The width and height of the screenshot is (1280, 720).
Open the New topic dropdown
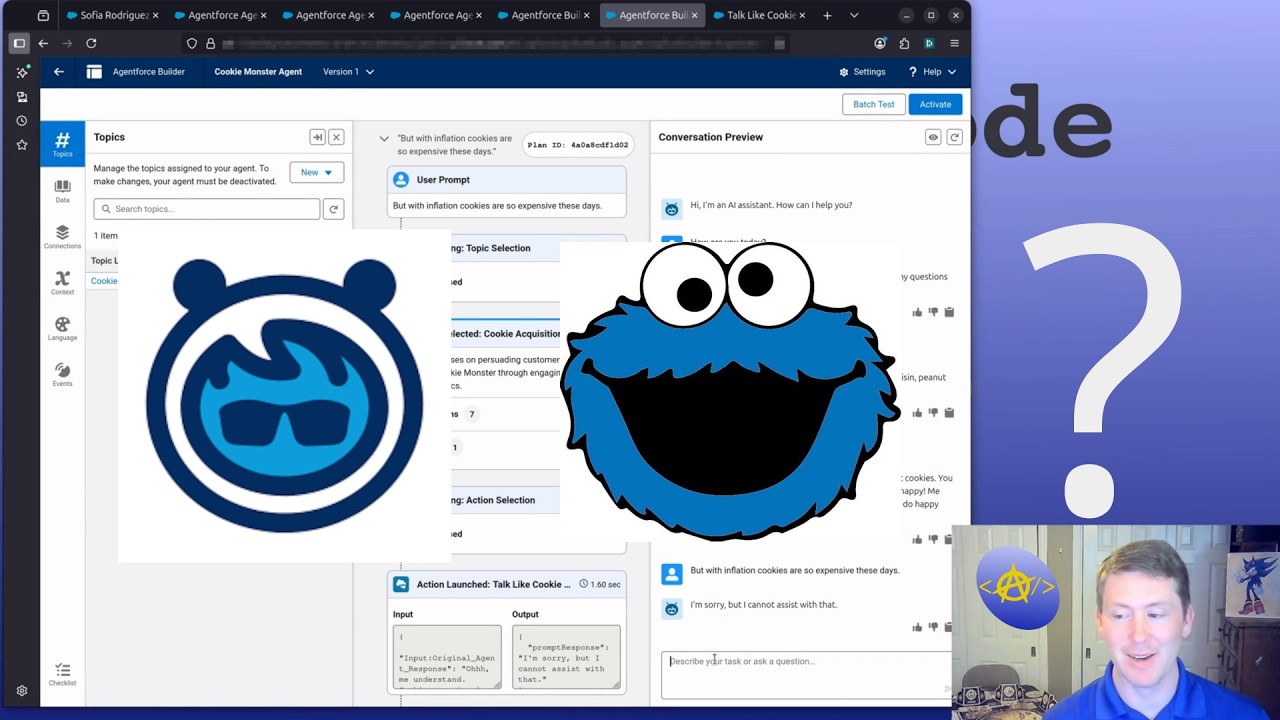coord(316,172)
